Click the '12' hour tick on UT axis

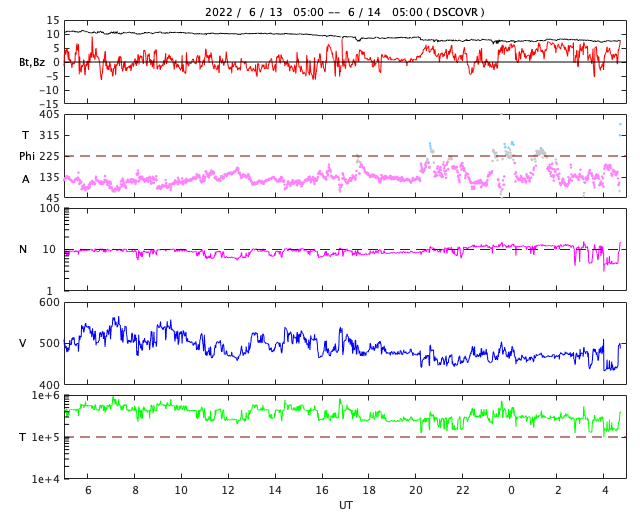point(228,490)
